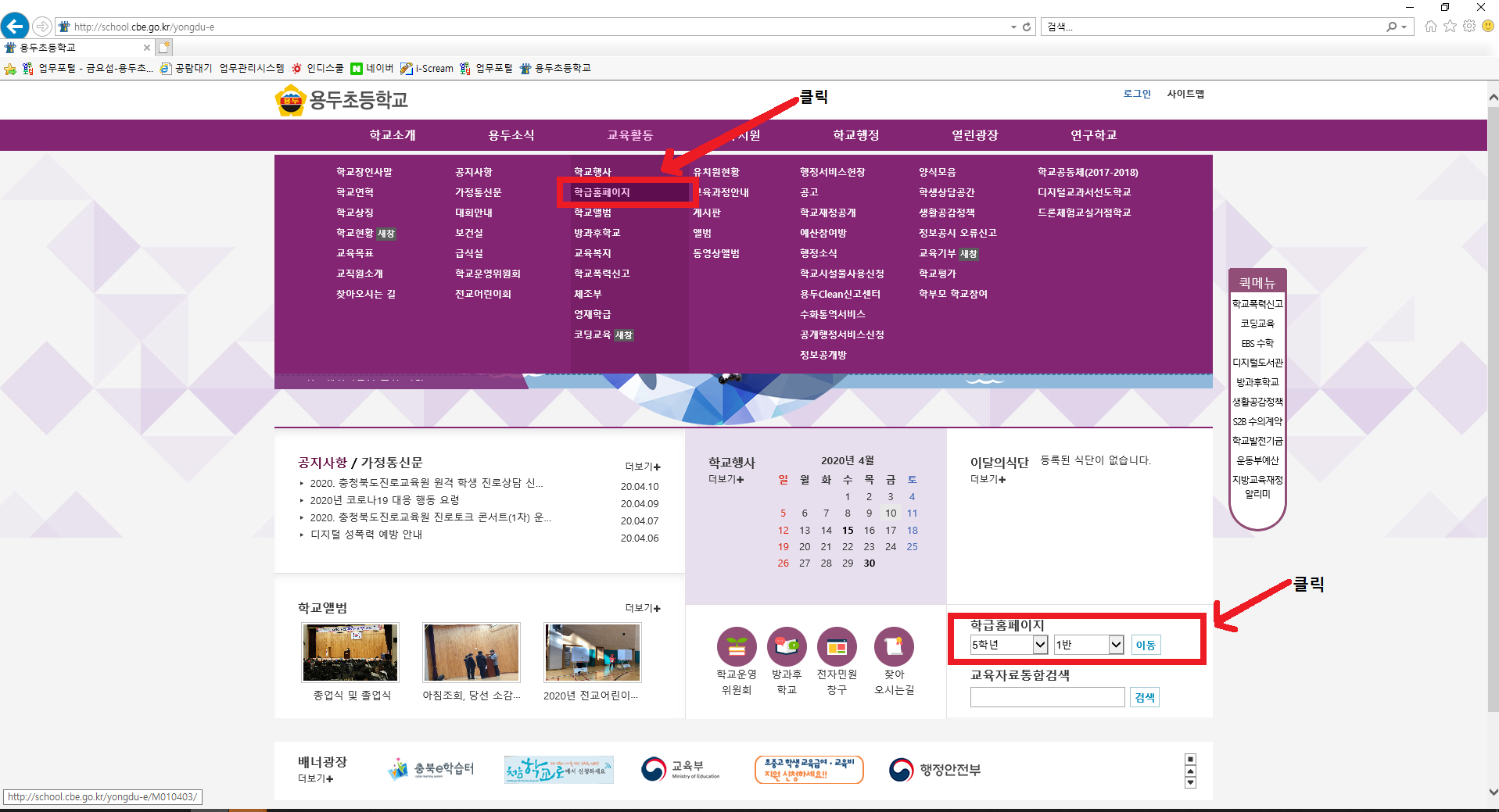Image resolution: width=1499 pixels, height=812 pixels.
Task: Open notice 2020년 코로나19 대응 행동 요령
Action: point(385,500)
